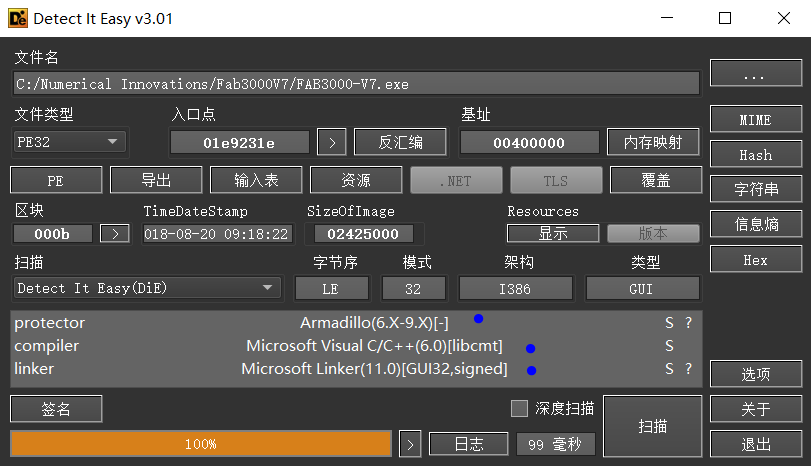The image size is (811, 466).
Task: Open the 反汇编 disassembly button
Action: (400, 142)
